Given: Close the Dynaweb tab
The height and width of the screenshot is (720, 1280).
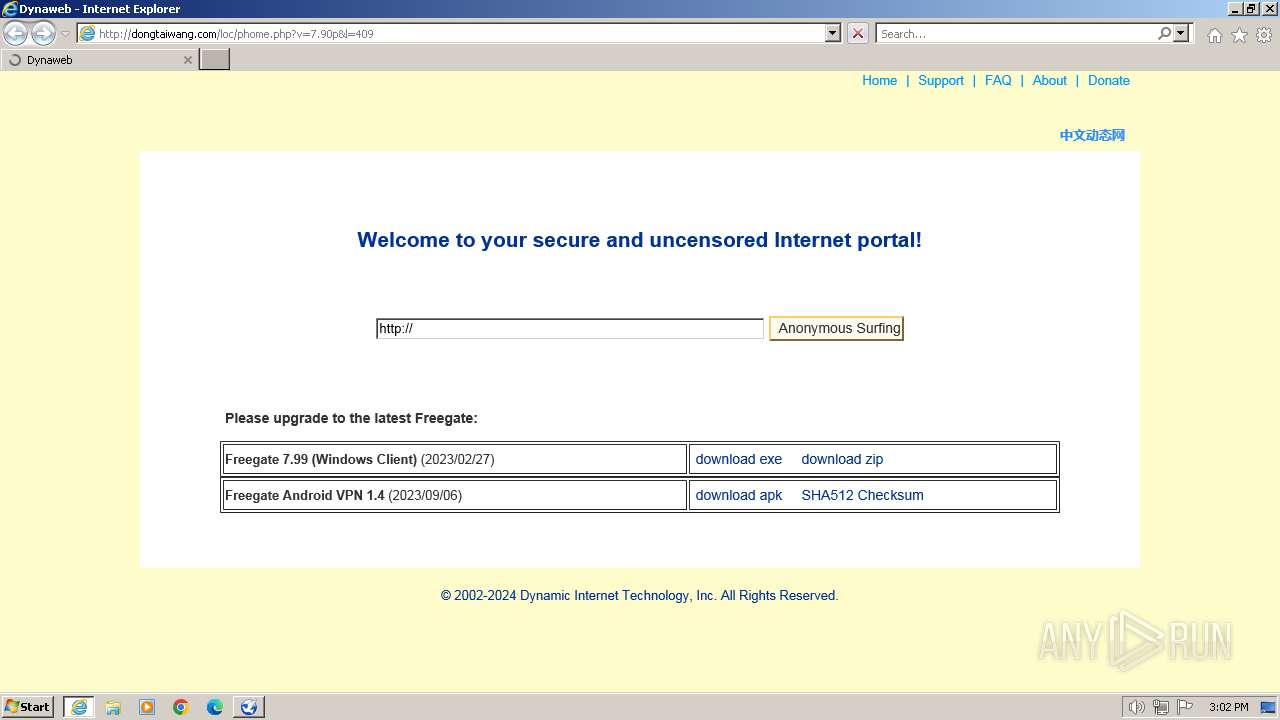Looking at the screenshot, I should pyautogui.click(x=187, y=60).
